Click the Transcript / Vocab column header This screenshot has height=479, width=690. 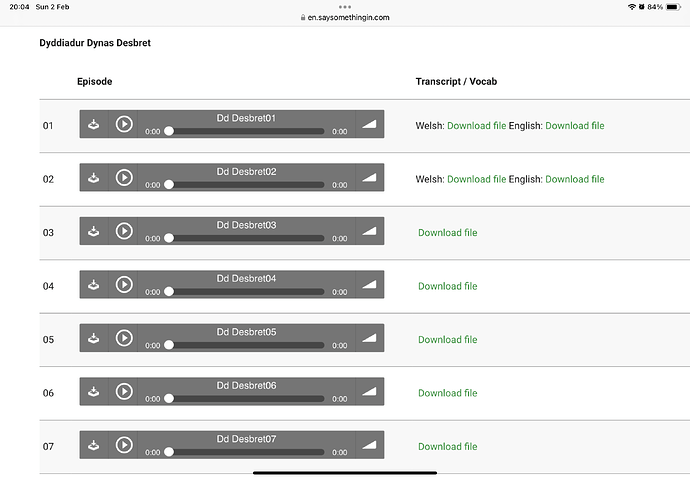(456, 81)
